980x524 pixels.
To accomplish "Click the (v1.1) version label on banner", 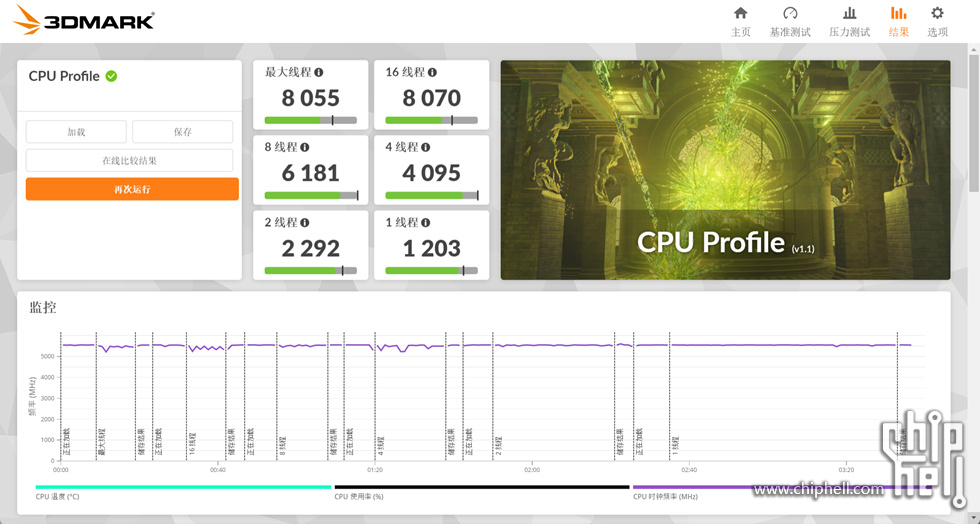I will pyautogui.click(x=802, y=249).
